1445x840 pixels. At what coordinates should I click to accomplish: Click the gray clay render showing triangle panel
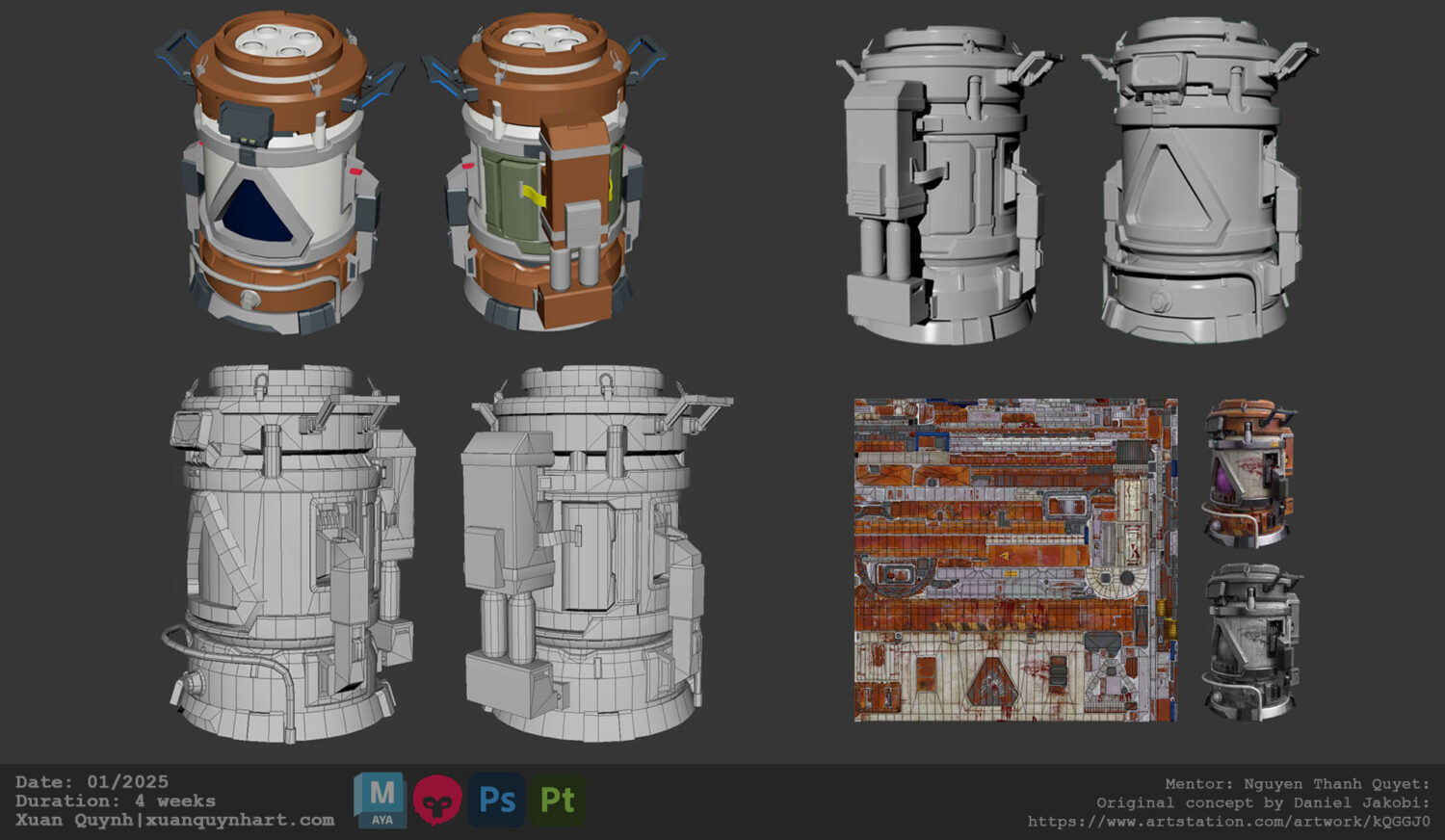(x=1197, y=183)
